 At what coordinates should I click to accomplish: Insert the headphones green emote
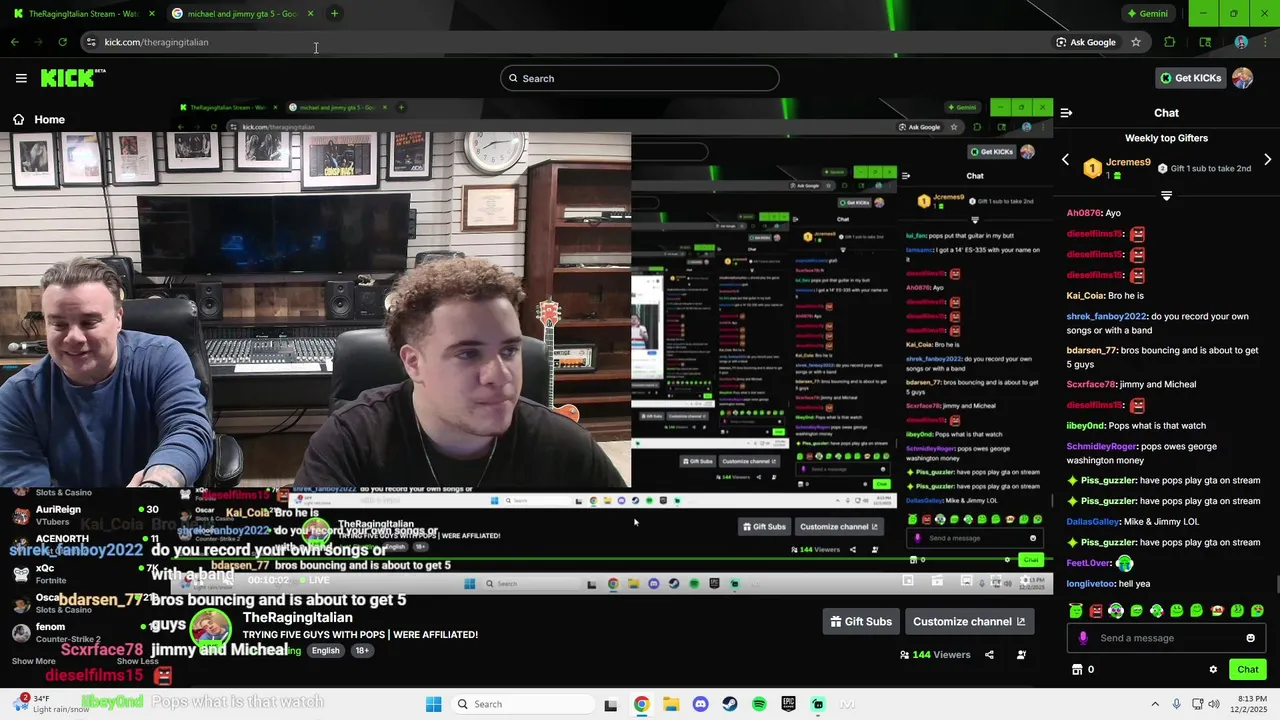click(1116, 610)
